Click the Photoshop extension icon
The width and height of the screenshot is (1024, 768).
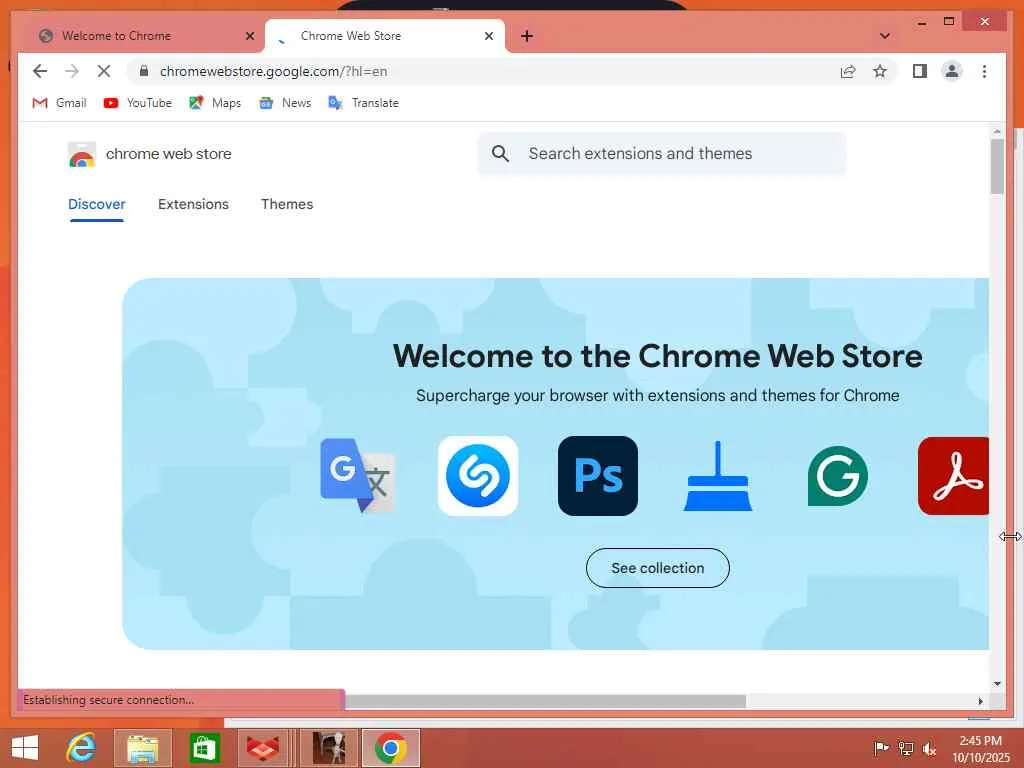pyautogui.click(x=598, y=475)
